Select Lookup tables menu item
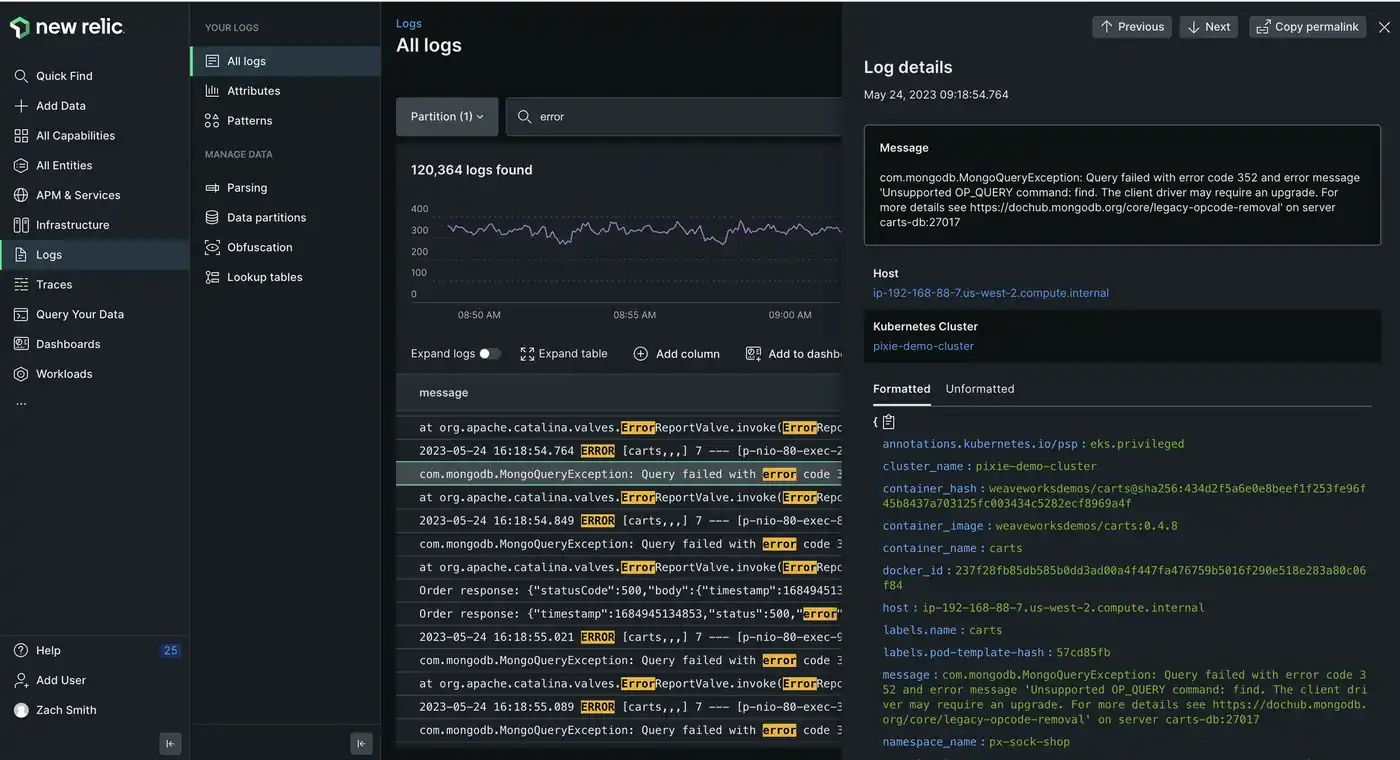The image size is (1400, 760). pos(285,277)
